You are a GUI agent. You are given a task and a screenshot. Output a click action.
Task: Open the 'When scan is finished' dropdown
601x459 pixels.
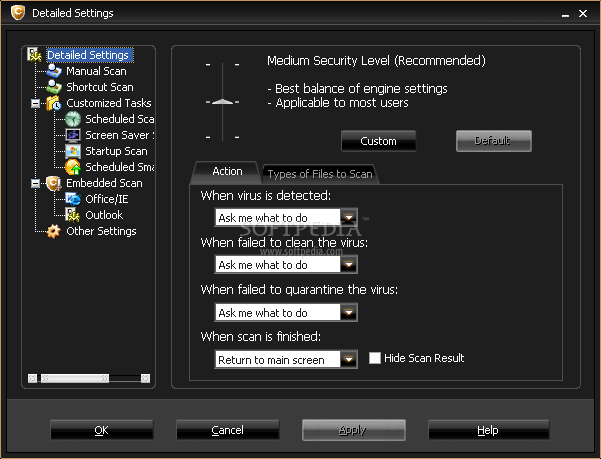(348, 359)
